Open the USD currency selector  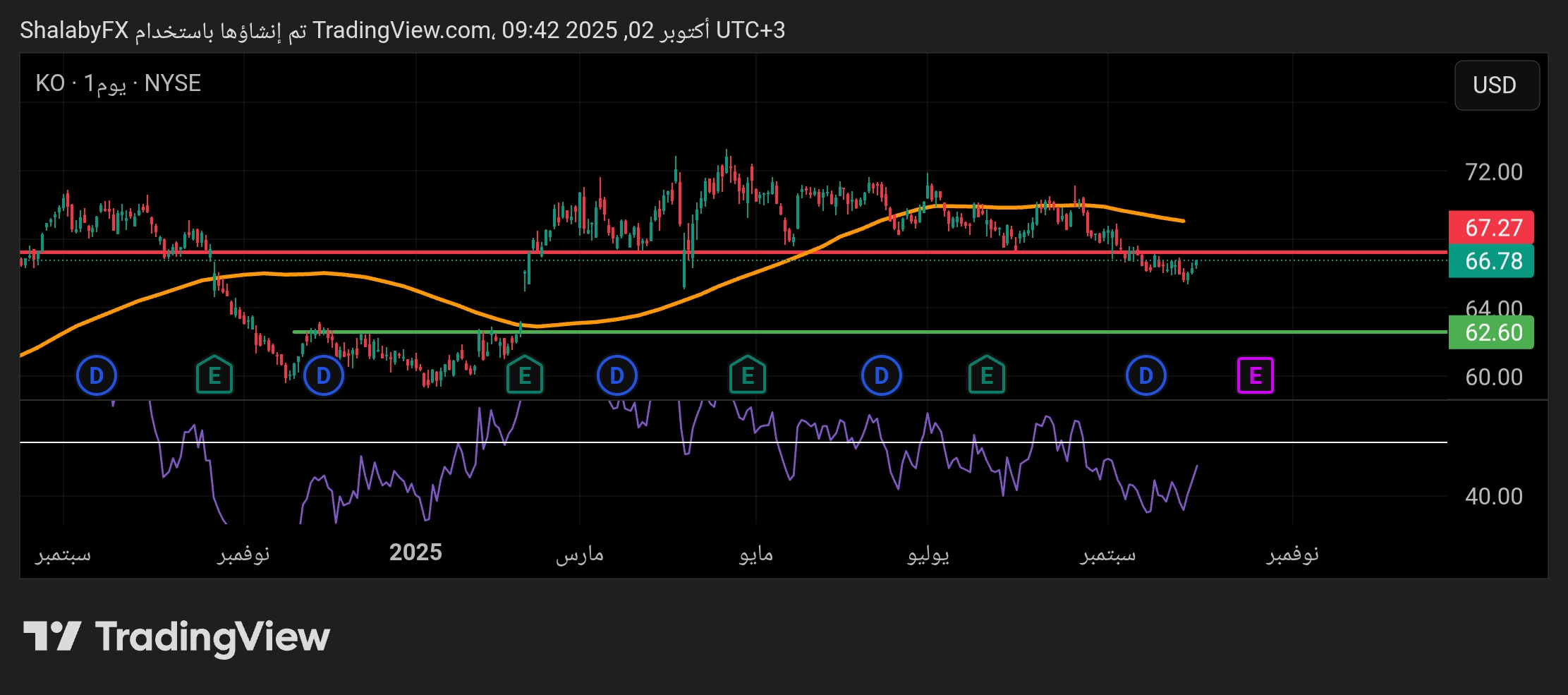tap(1496, 85)
